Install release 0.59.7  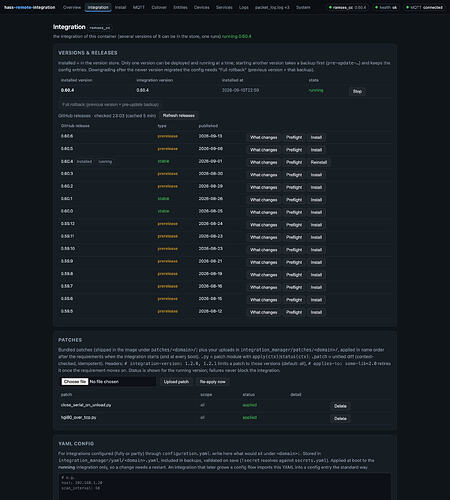point(316,287)
